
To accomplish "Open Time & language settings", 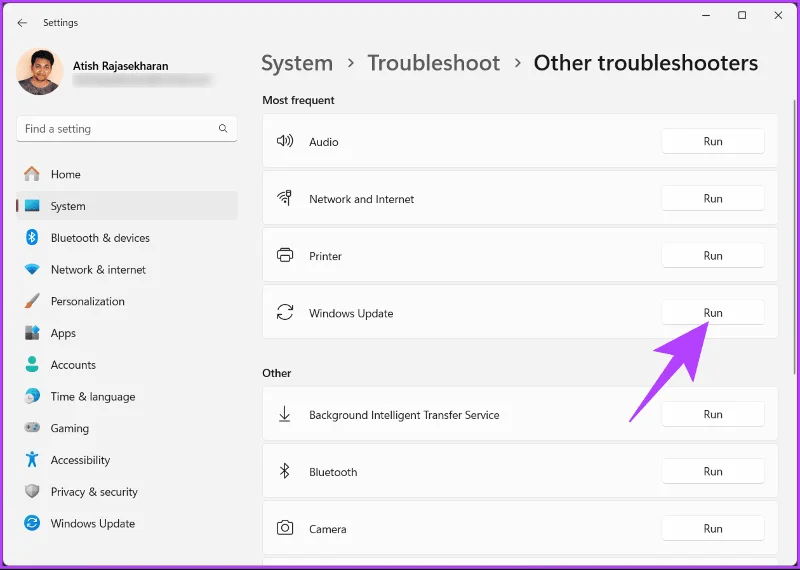I will 127,396.
